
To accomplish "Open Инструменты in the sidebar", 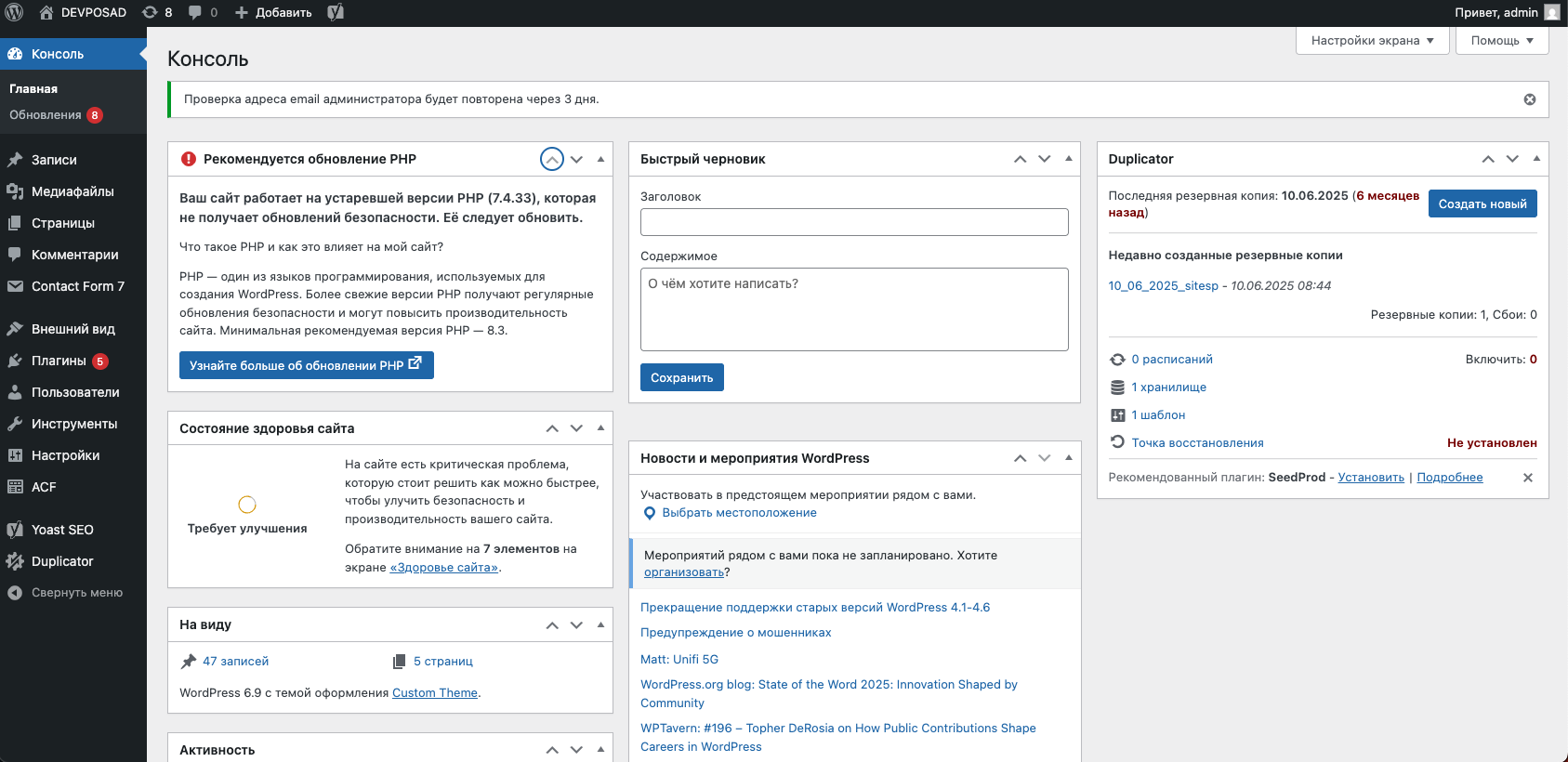I will [73, 424].
